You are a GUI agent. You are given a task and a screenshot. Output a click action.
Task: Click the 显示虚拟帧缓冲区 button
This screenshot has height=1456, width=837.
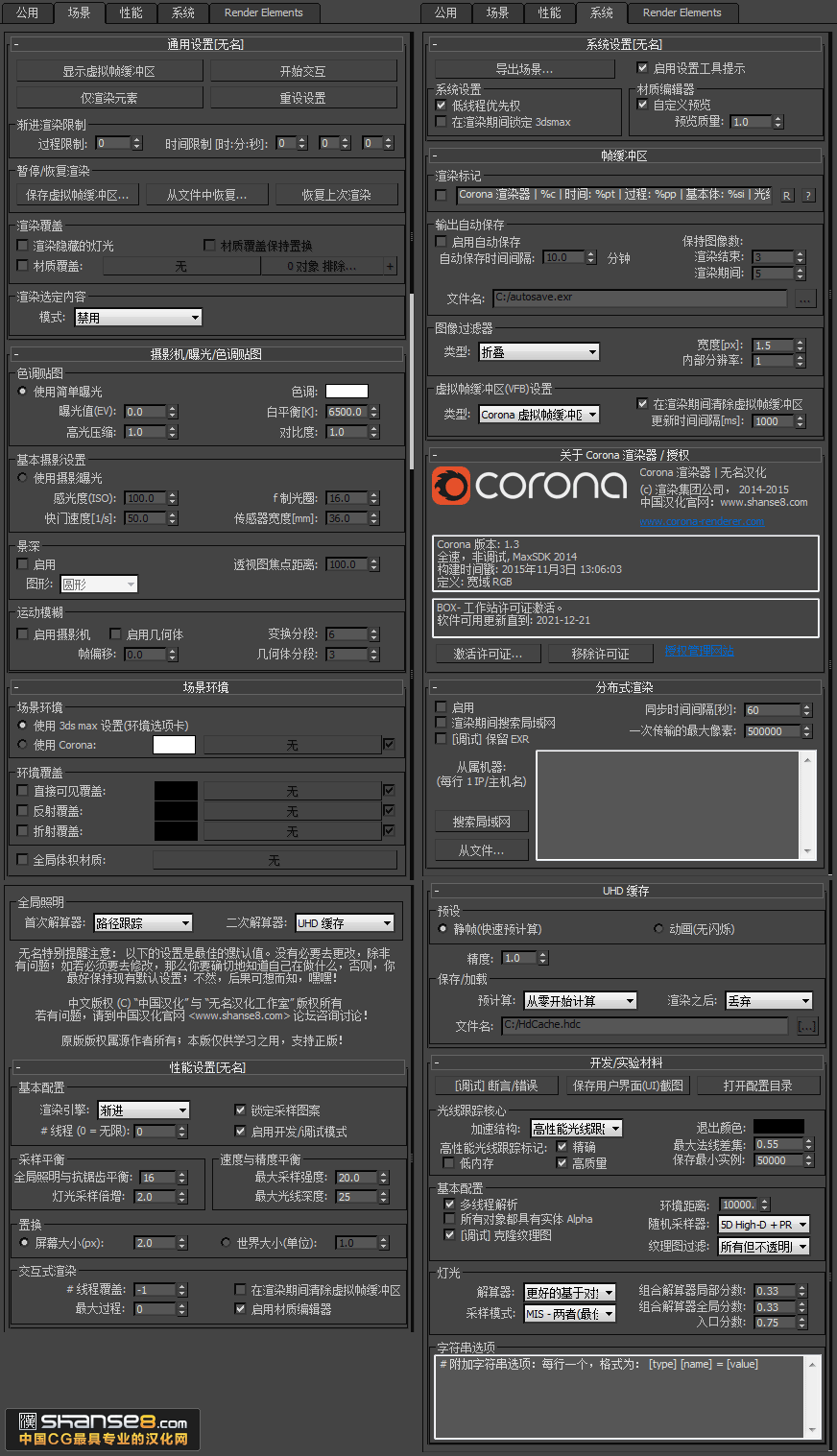(x=109, y=71)
